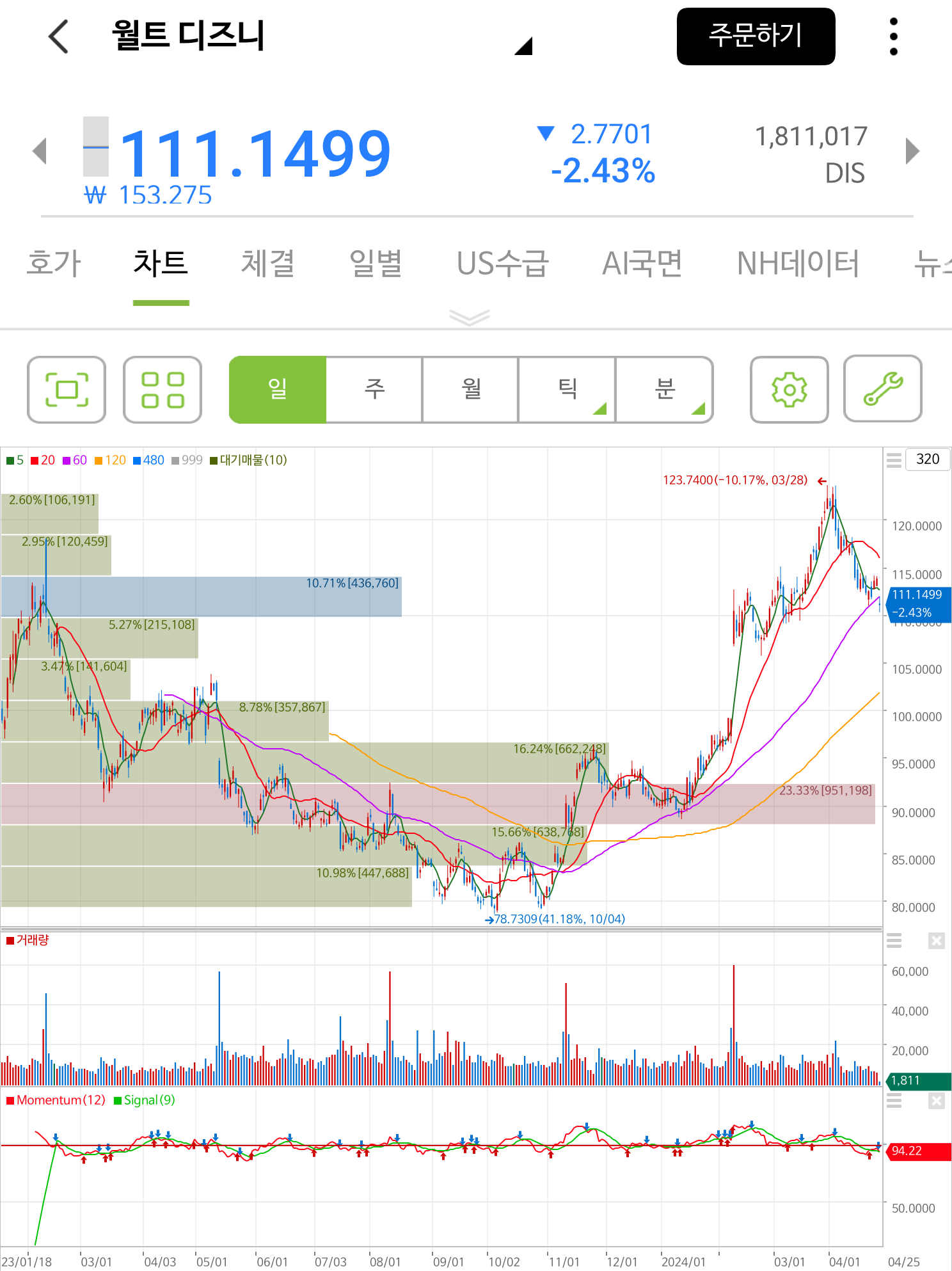Open the four-grid multi-chart layout icon
The height and width of the screenshot is (1271, 952).
tap(163, 390)
